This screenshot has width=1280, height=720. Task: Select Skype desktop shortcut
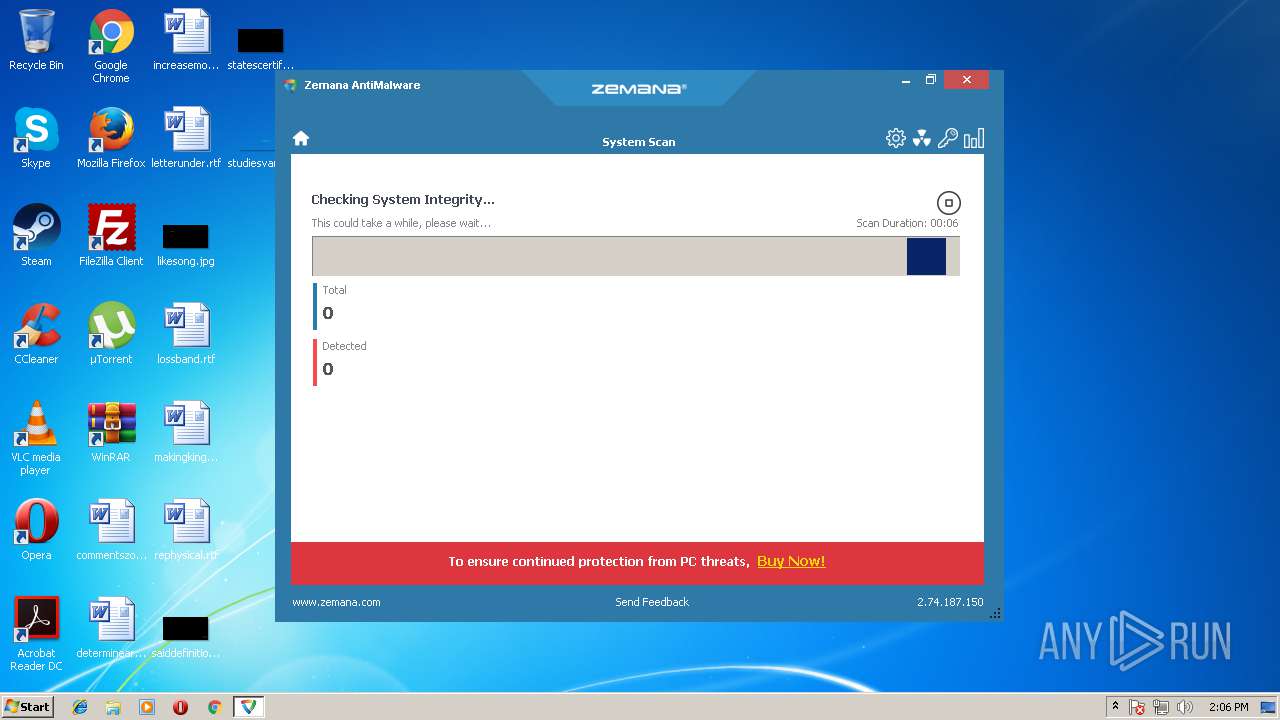(x=36, y=138)
